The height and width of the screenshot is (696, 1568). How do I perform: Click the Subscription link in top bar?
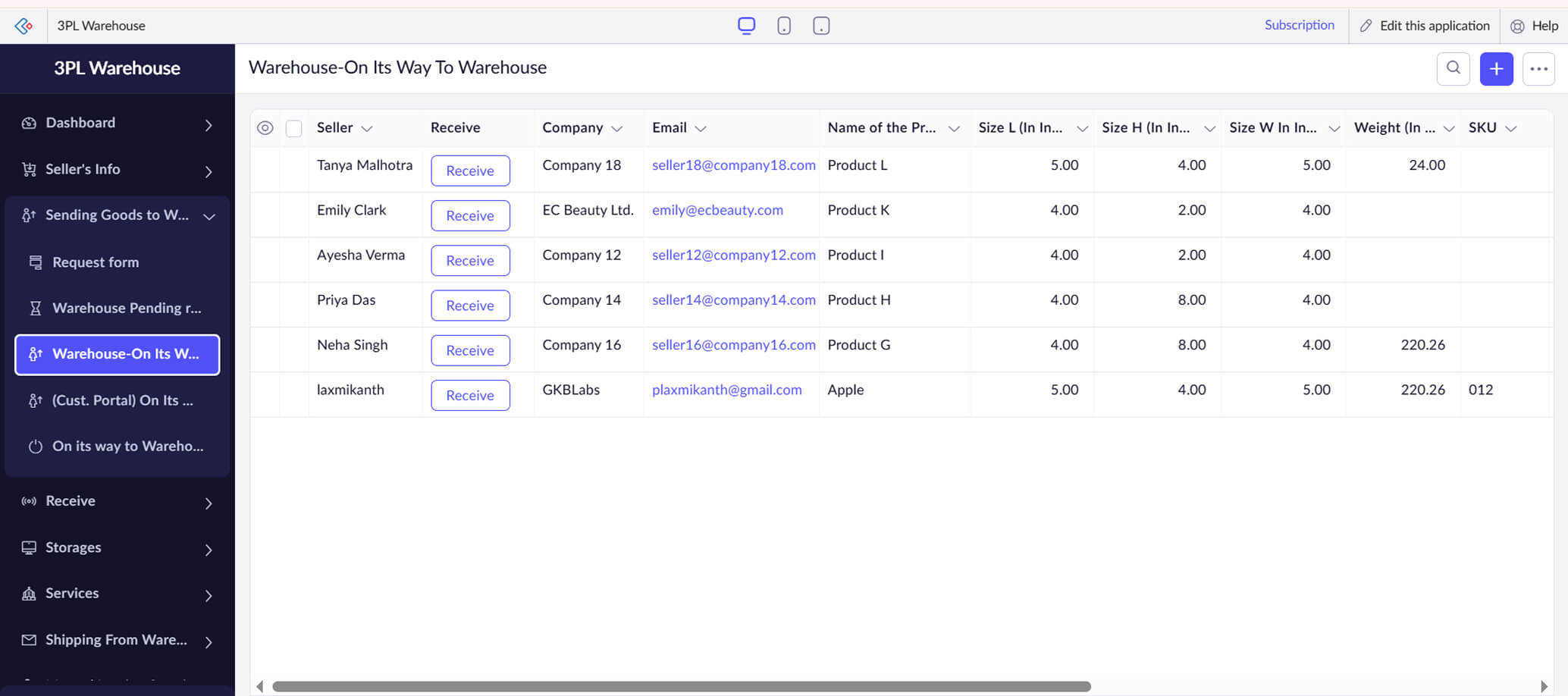coord(1299,25)
